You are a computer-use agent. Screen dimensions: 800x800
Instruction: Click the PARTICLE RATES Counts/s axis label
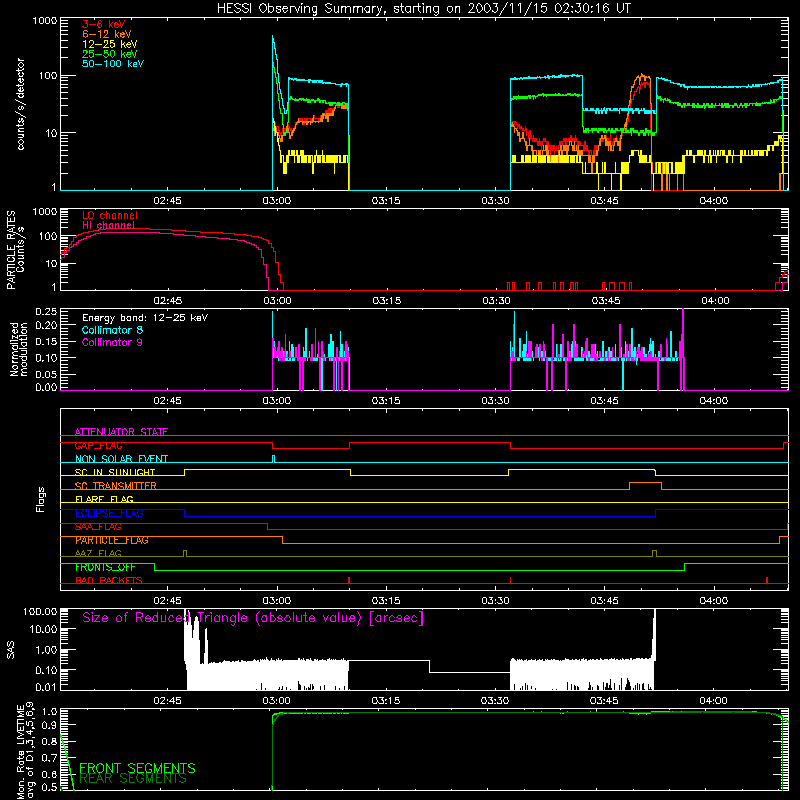coord(15,250)
